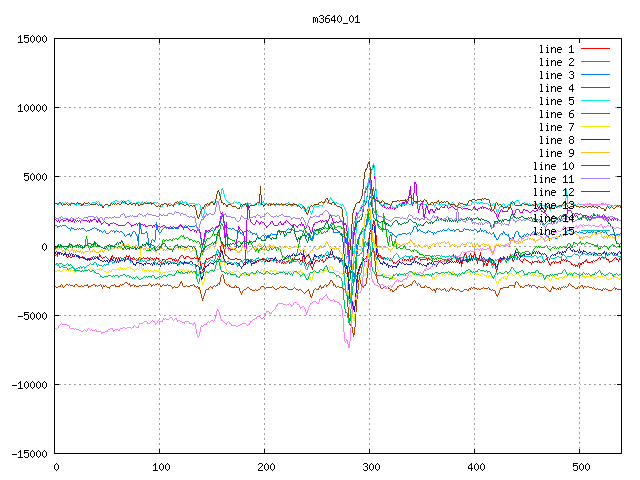
Task: Select the line 4 legend label
Action: coord(556,88)
